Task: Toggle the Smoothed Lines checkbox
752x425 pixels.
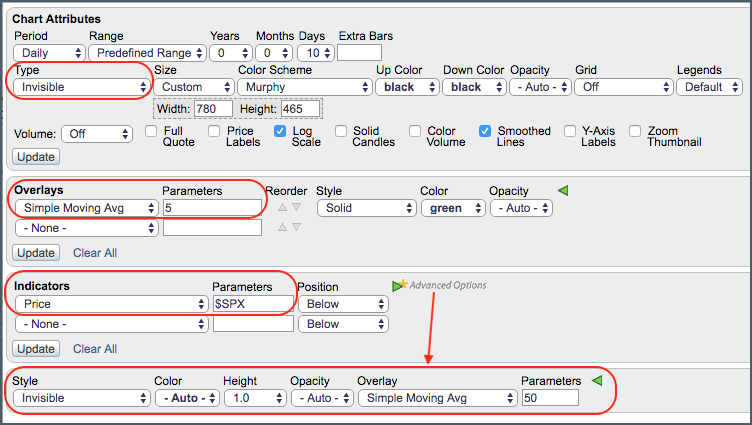Action: 485,131
